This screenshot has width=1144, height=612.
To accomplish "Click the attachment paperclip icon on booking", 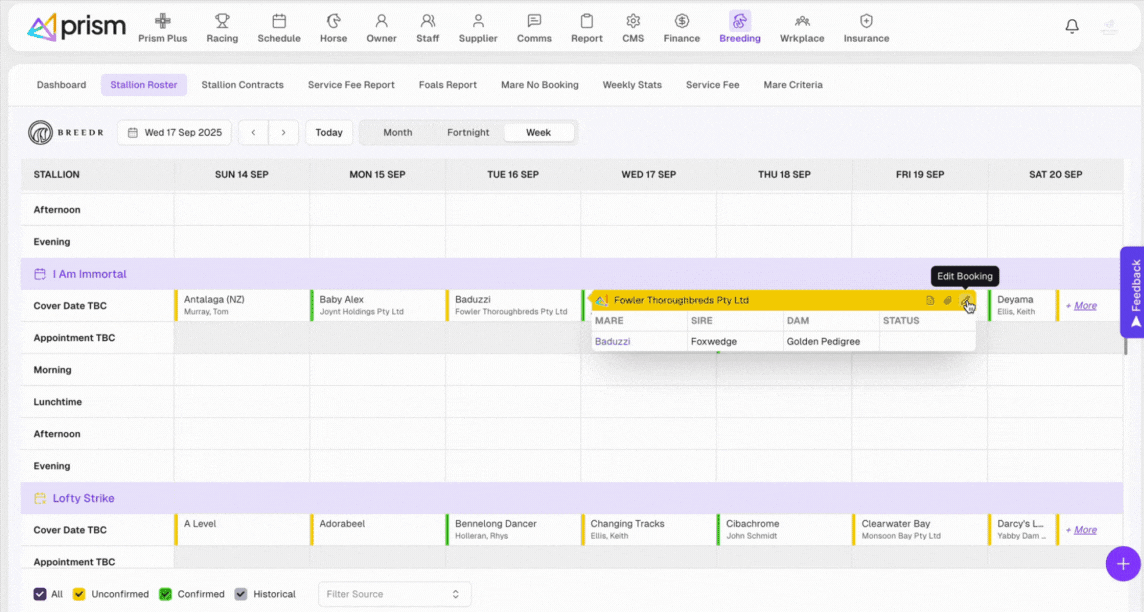I will [x=948, y=301].
